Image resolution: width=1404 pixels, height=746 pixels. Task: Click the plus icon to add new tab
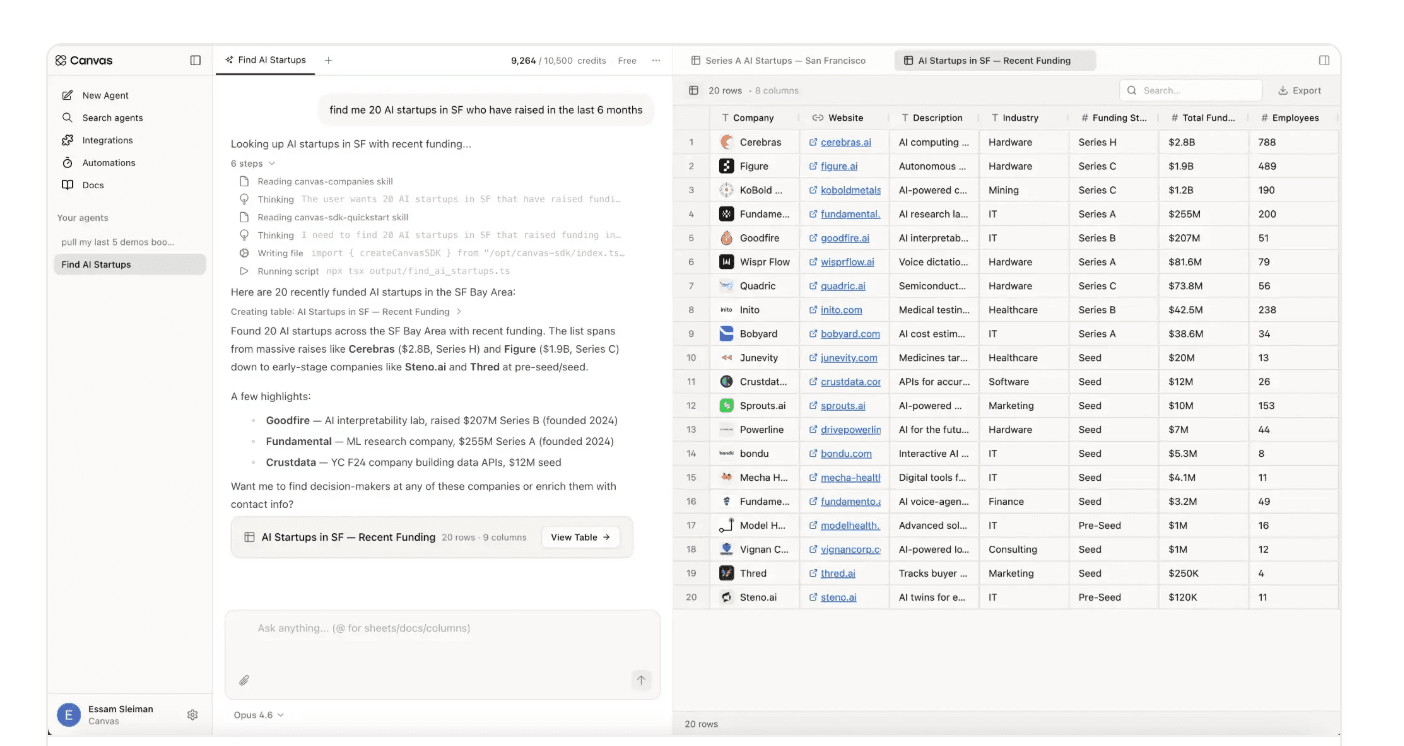point(328,60)
